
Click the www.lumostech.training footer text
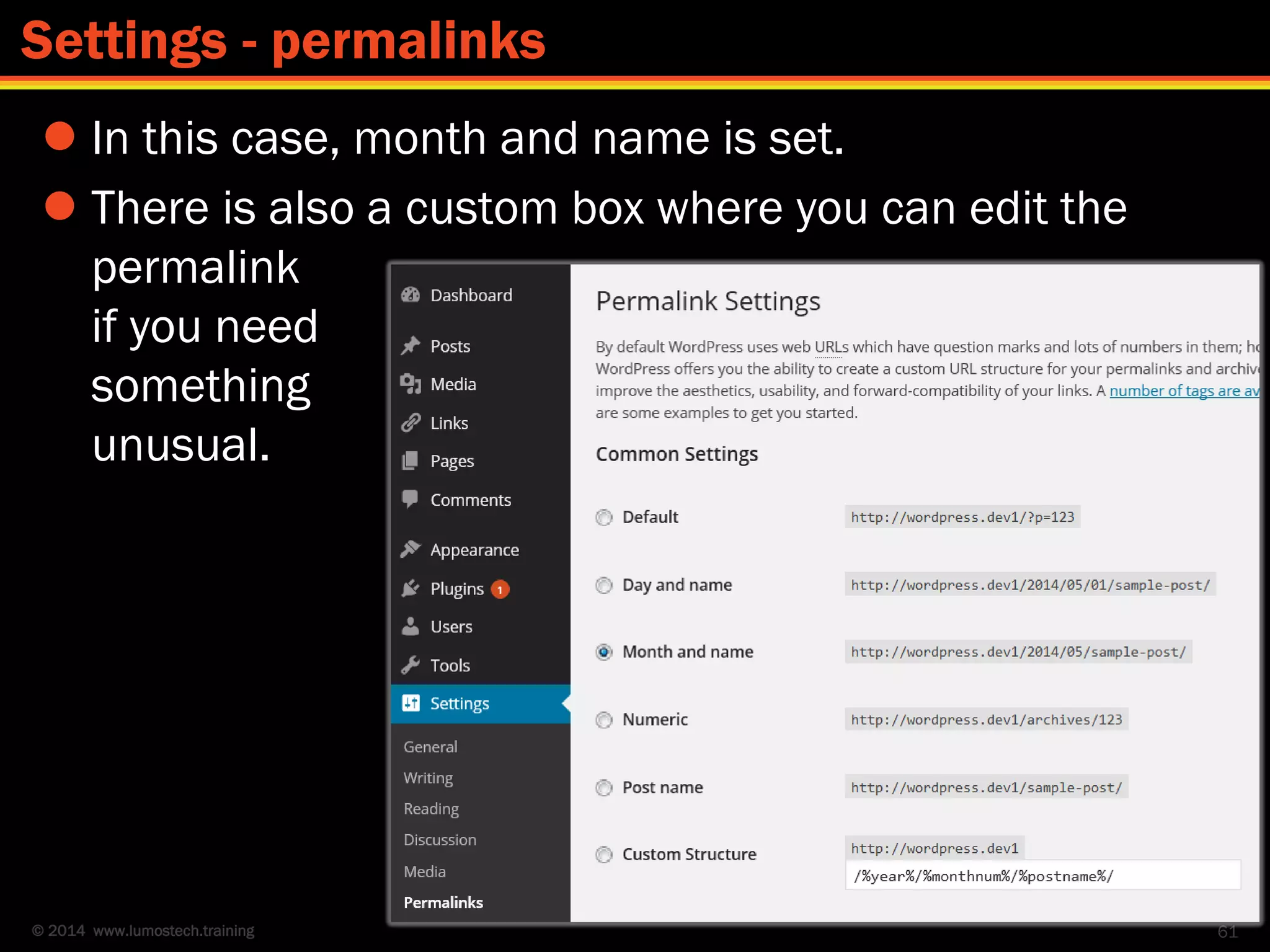pyautogui.click(x=174, y=930)
